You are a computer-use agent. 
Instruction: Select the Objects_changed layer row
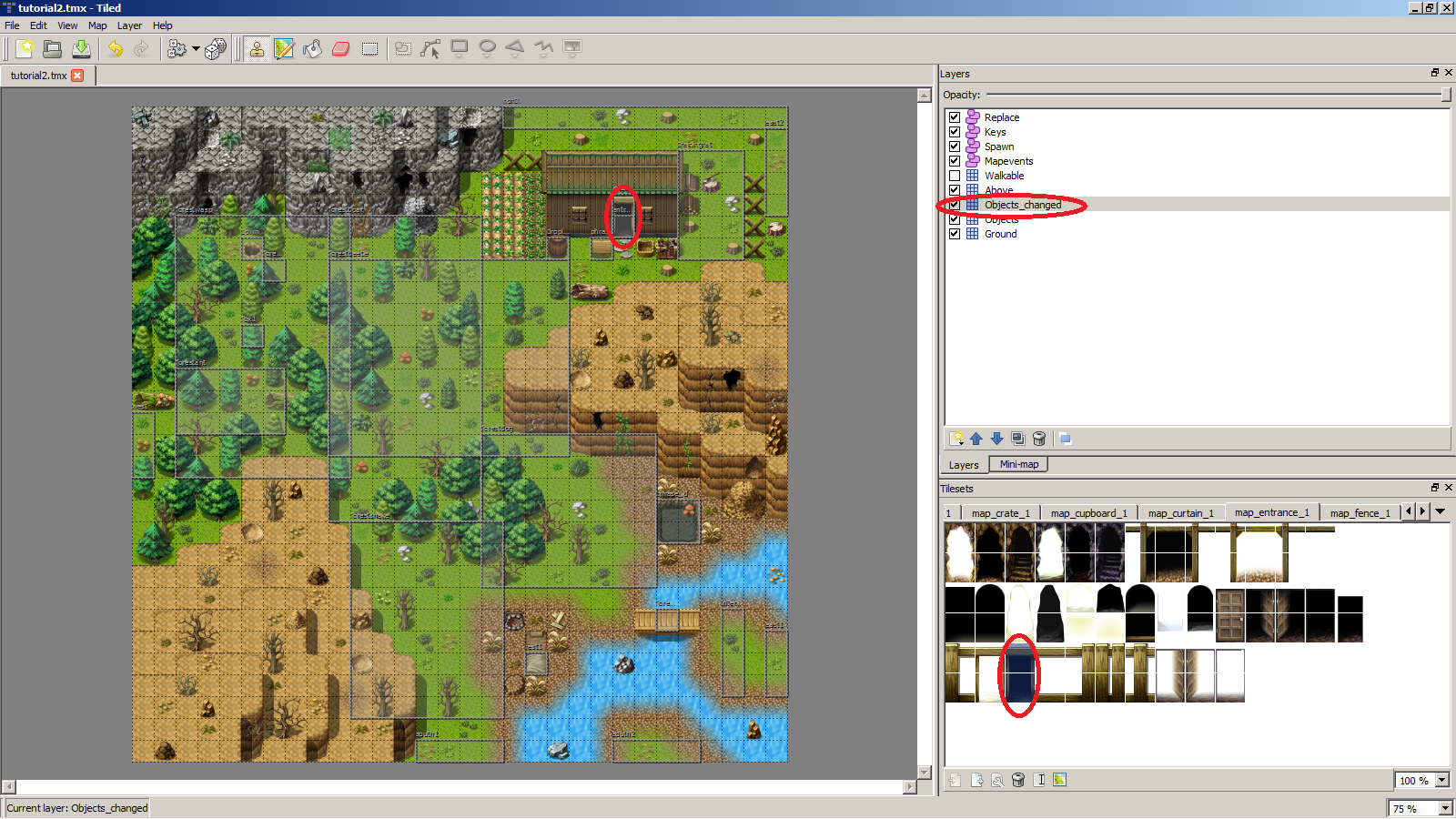click(1198, 205)
